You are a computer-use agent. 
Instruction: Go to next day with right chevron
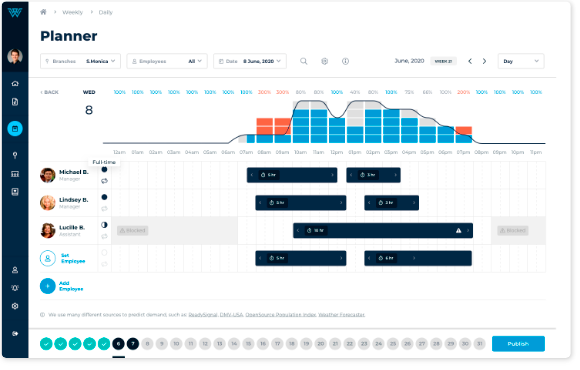click(x=484, y=61)
